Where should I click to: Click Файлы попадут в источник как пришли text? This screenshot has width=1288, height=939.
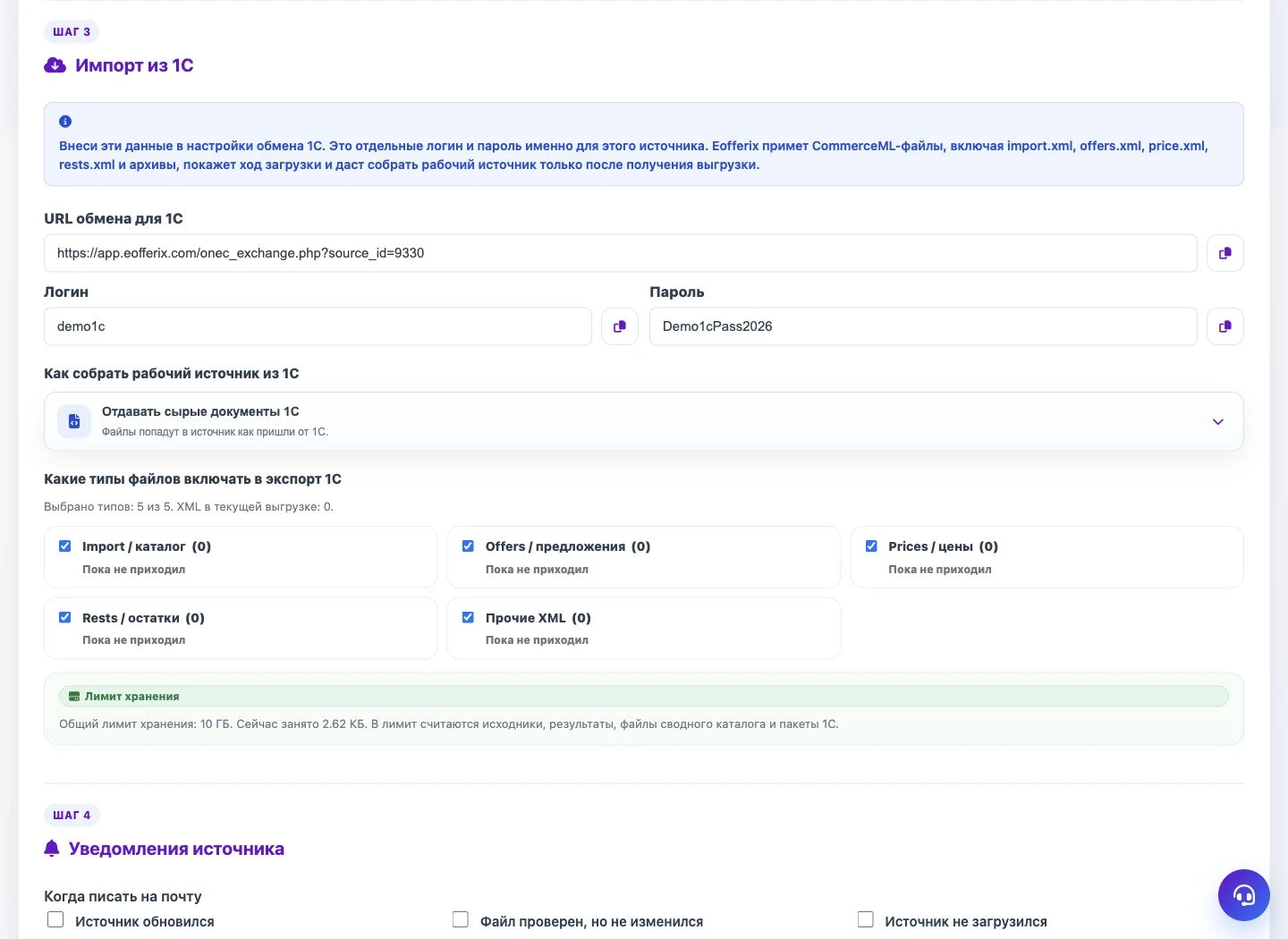coord(215,432)
